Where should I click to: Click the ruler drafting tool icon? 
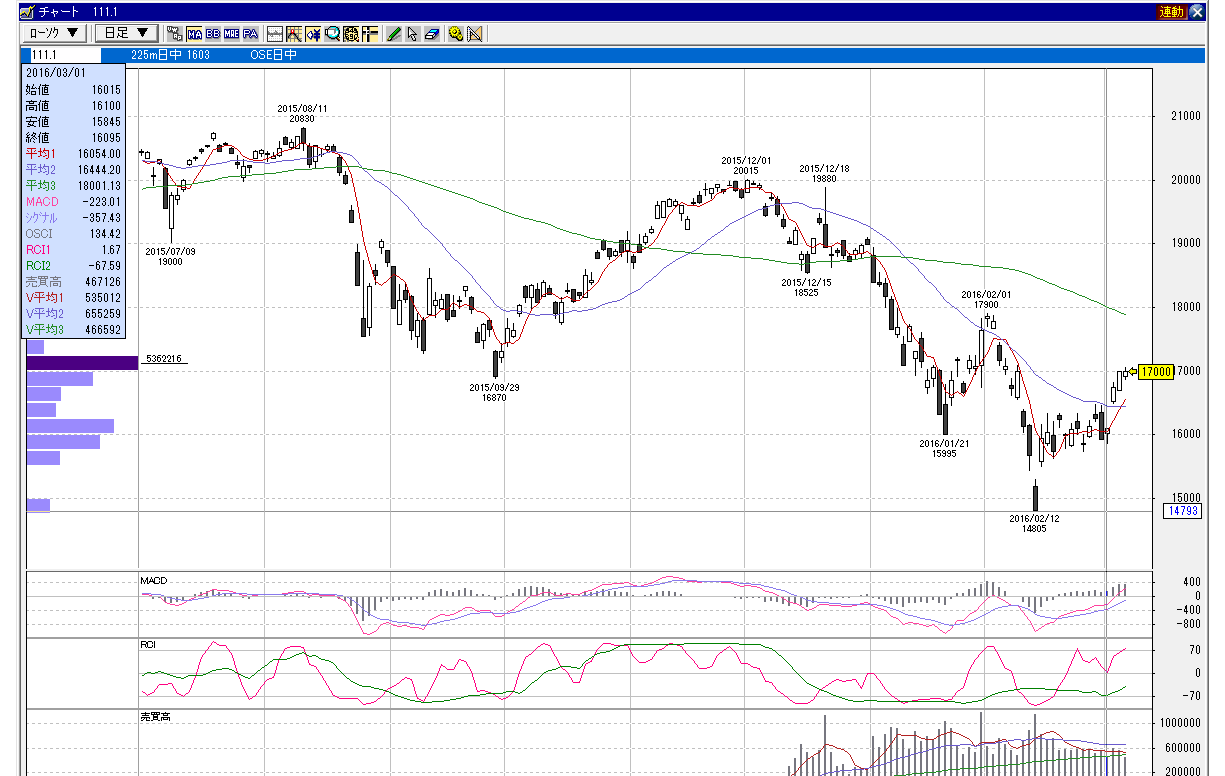473,33
